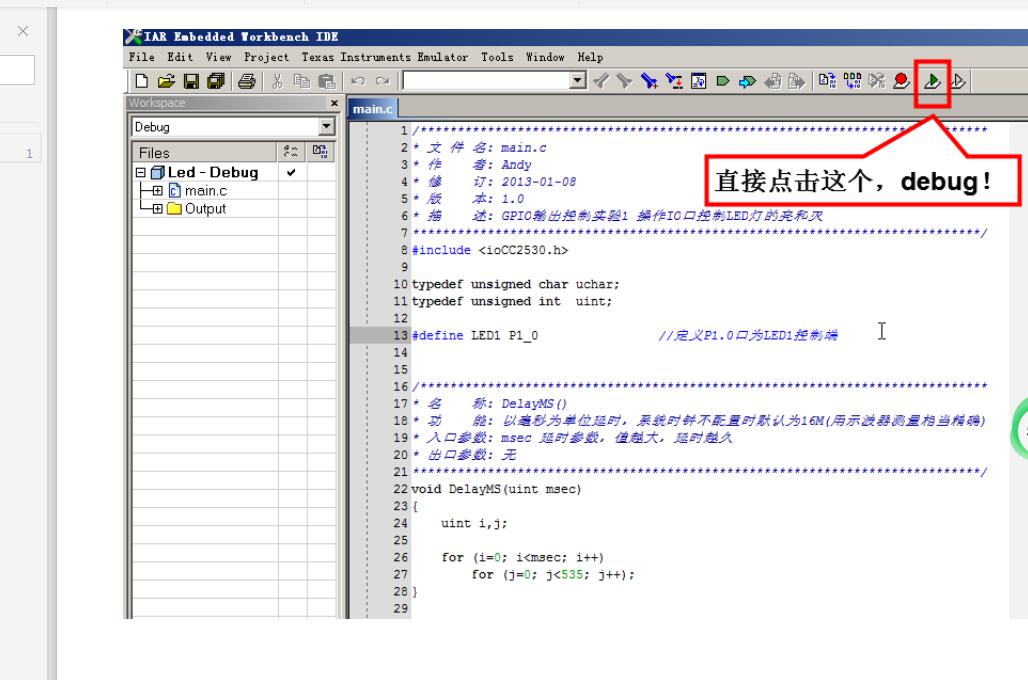Open the Help menu
Image resolution: width=1028 pixels, height=680 pixels.
590,57
